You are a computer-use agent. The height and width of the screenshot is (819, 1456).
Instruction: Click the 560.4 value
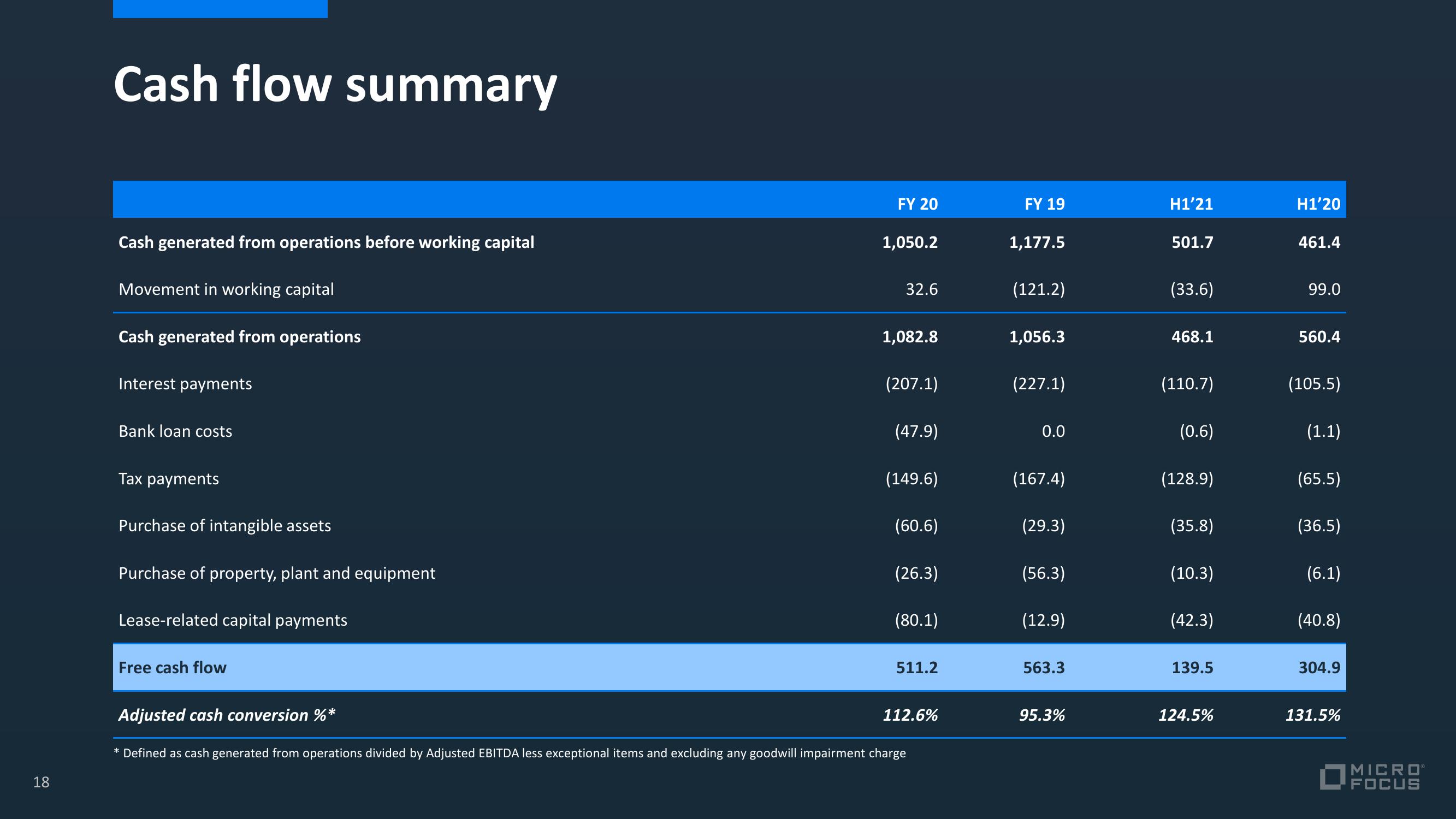[1319, 337]
